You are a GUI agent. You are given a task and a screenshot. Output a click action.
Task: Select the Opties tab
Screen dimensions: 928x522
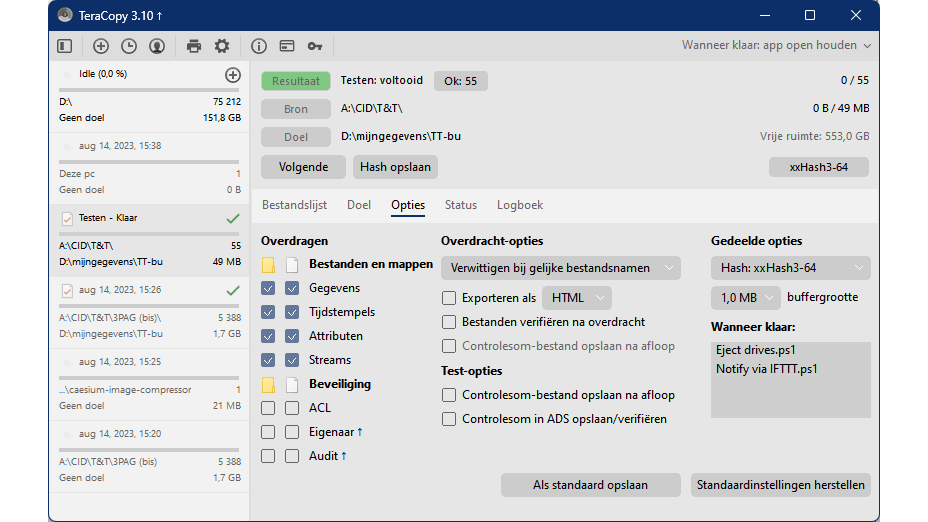click(x=408, y=205)
